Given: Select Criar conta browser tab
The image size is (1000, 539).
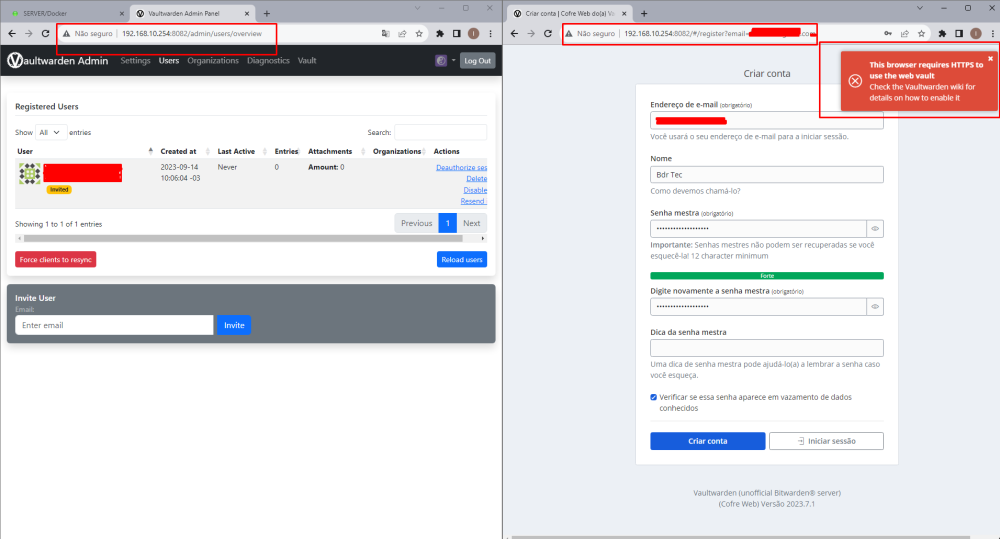Looking at the screenshot, I should (570, 13).
